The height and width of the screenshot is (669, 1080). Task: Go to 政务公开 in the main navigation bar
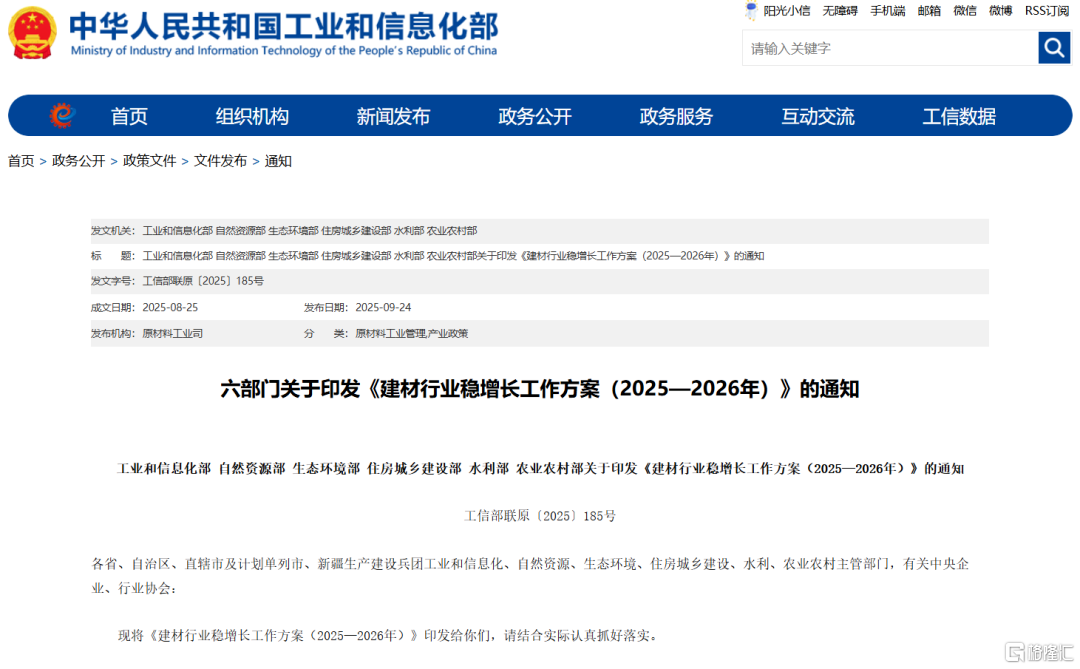[x=535, y=116]
